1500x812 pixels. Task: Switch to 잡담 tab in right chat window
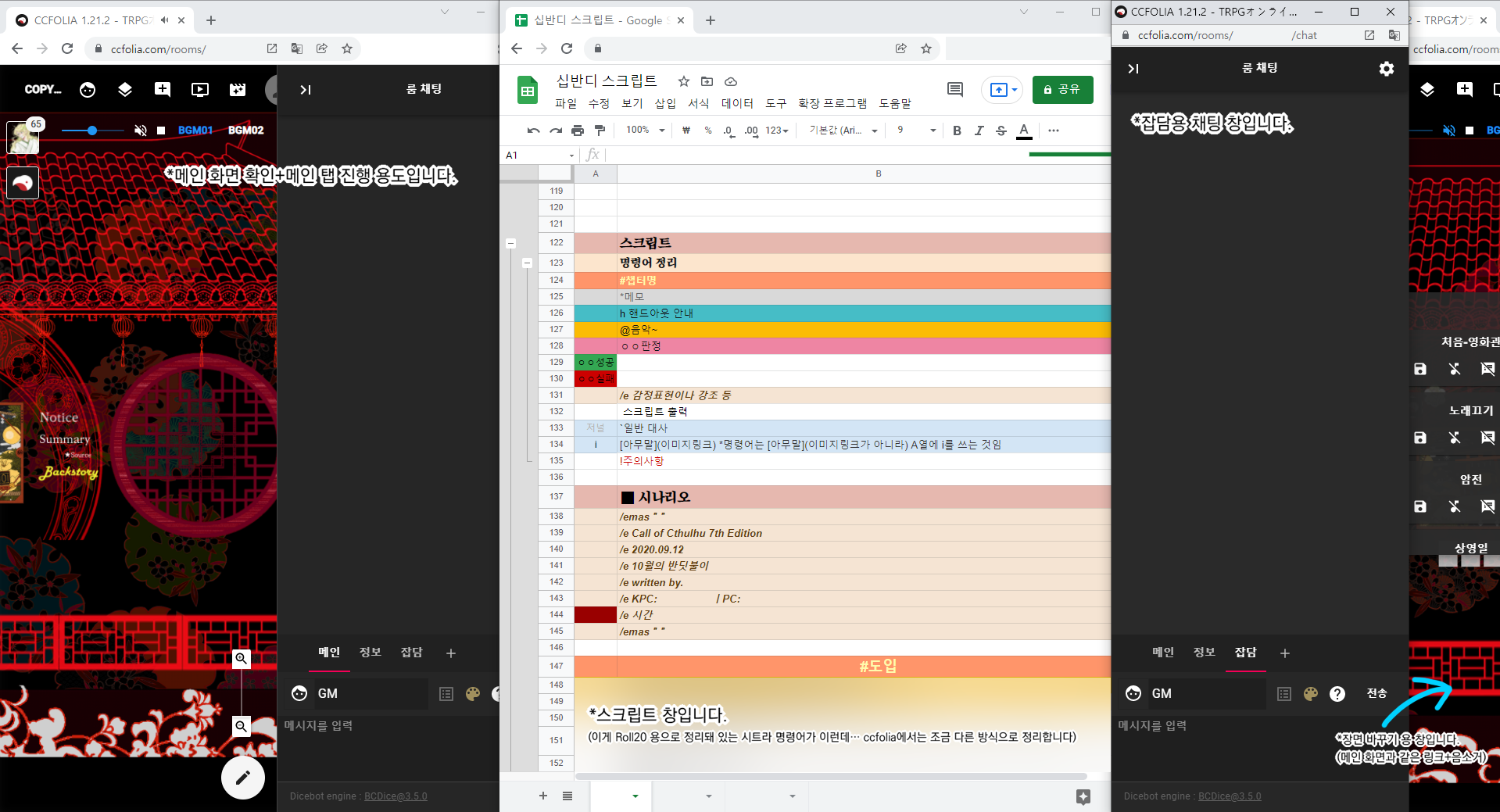coord(1246,653)
